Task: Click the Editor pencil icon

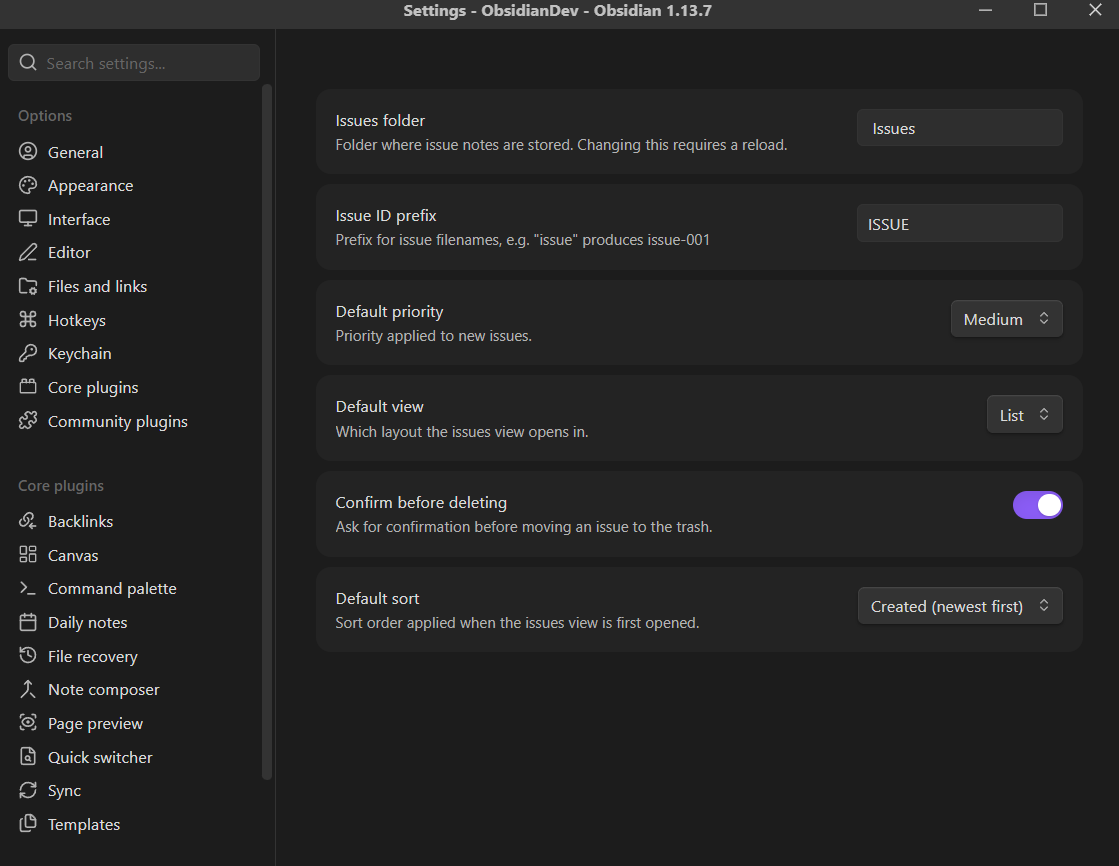Action: tap(28, 253)
